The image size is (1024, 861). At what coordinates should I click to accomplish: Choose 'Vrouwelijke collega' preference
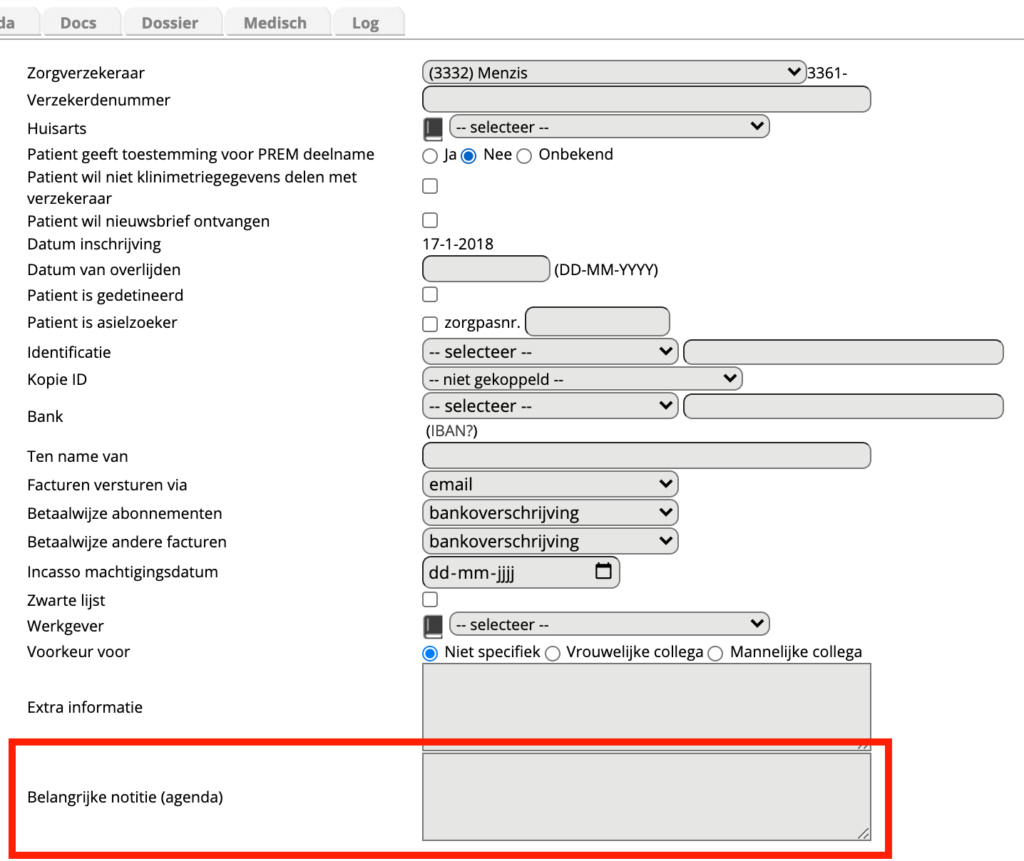(x=552, y=653)
